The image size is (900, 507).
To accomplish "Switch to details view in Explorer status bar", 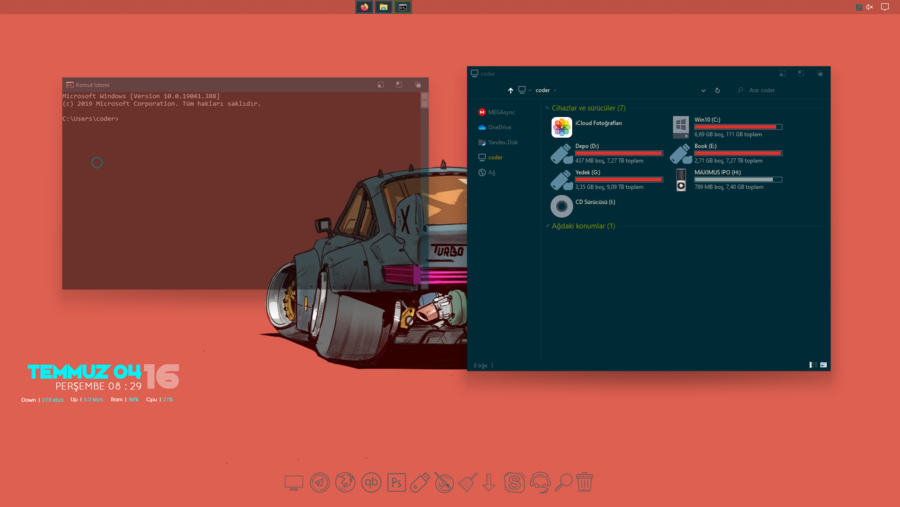I will pyautogui.click(x=812, y=365).
